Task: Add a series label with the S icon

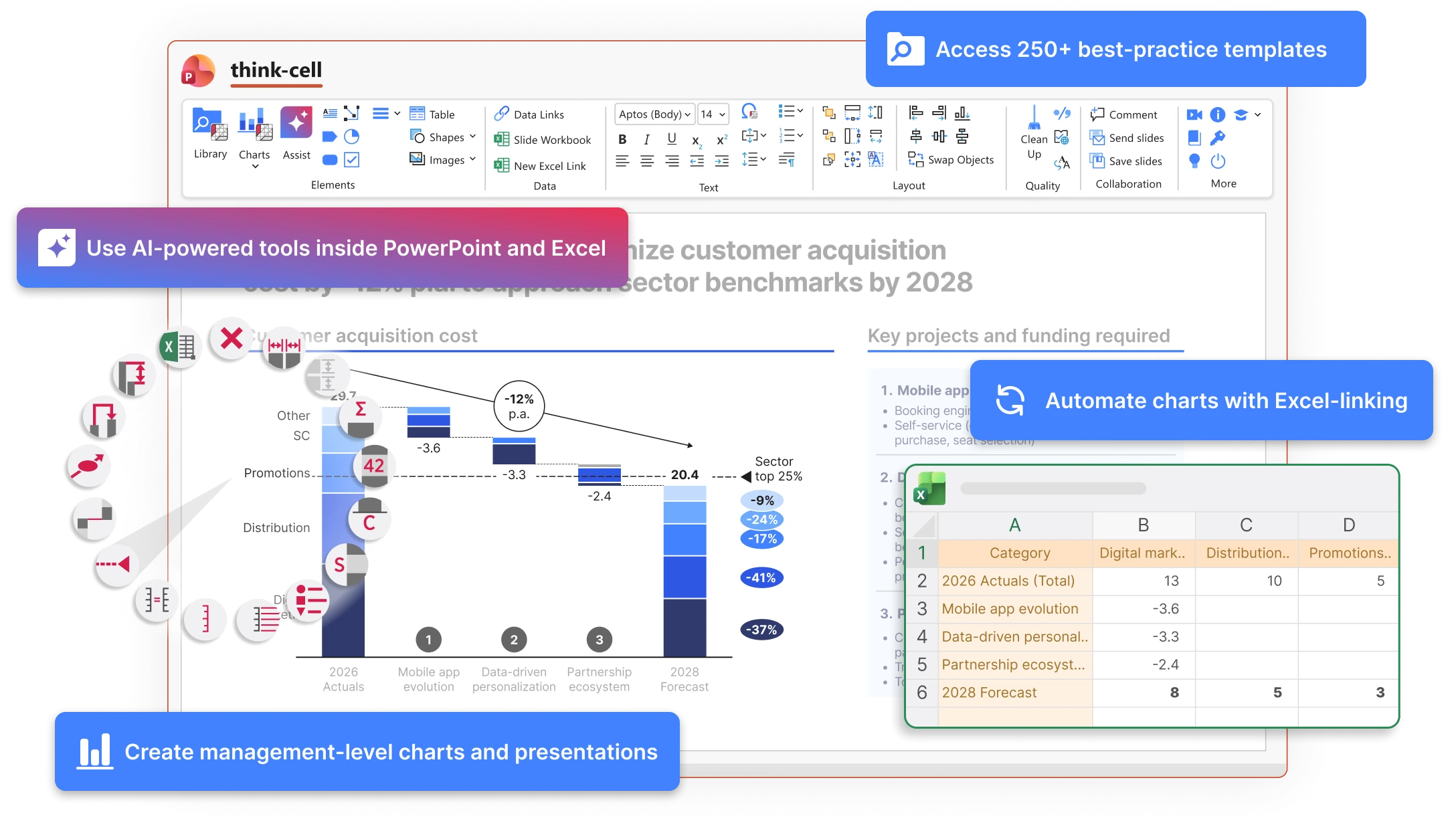Action: 346,564
